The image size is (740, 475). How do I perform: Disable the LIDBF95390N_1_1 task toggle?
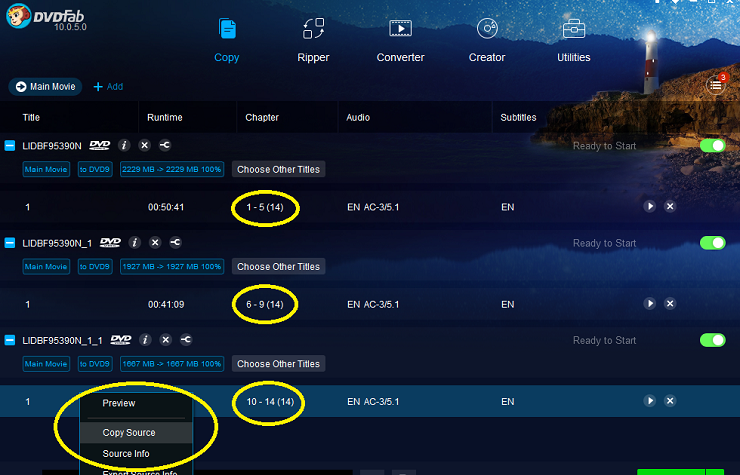(713, 340)
